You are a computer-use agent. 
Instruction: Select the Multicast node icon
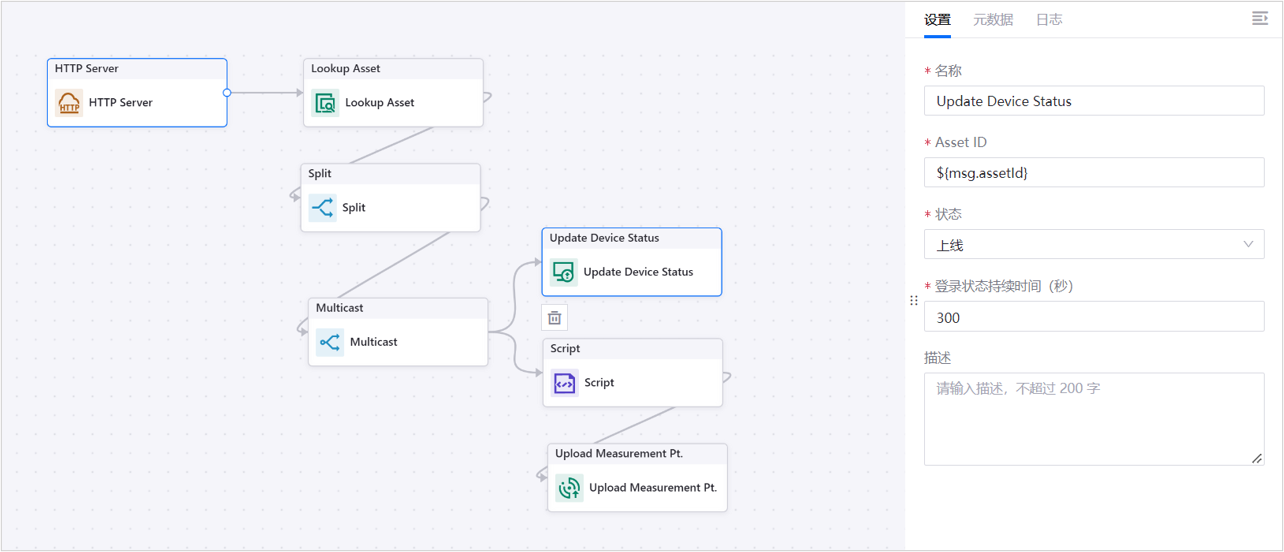tap(329, 342)
